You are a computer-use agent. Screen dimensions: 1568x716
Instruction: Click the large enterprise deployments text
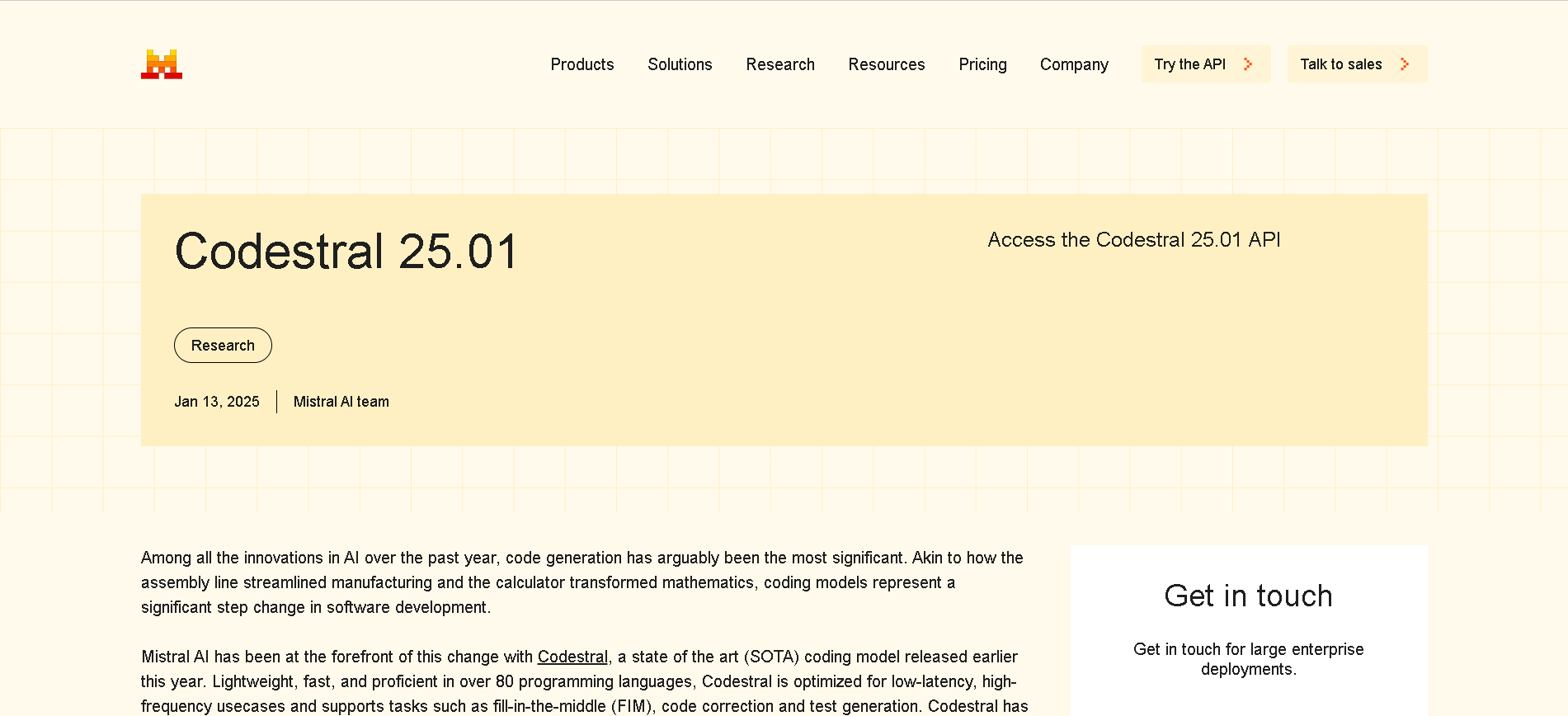(x=1249, y=659)
